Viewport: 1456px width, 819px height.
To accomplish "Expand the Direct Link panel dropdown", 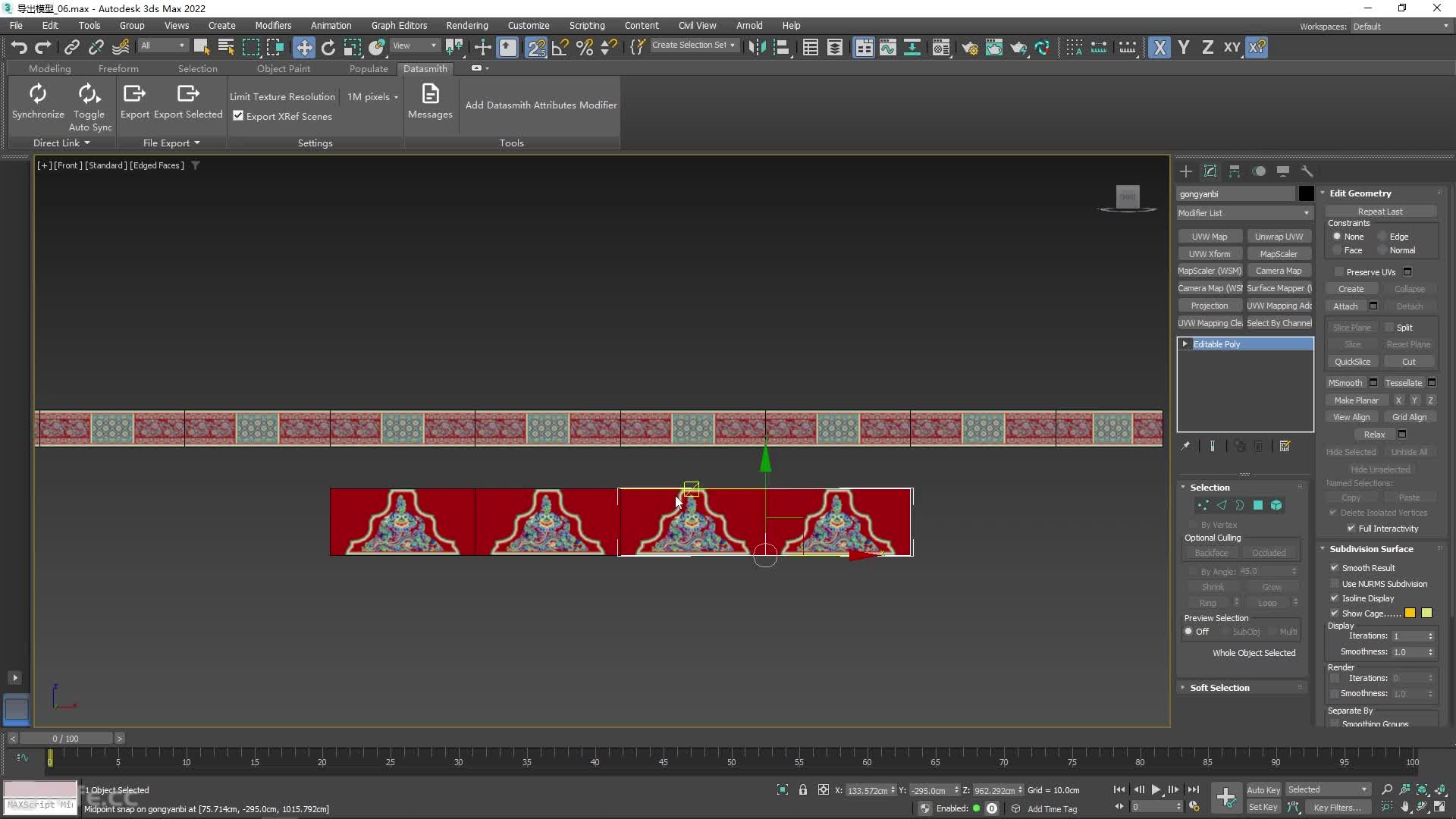I will (61, 143).
